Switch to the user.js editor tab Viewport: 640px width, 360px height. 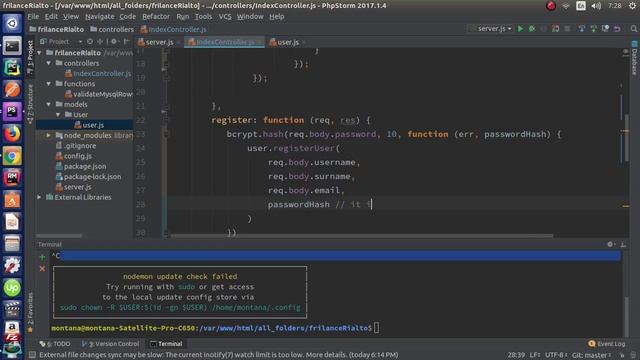pyautogui.click(x=288, y=42)
